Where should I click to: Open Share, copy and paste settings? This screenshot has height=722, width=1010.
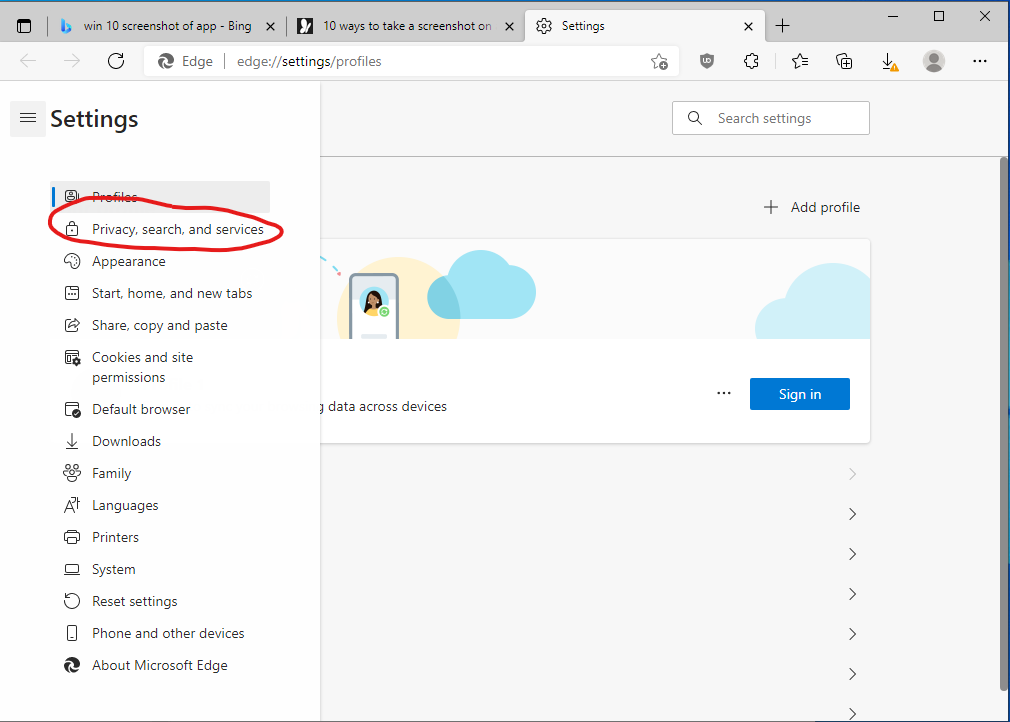[x=160, y=325]
